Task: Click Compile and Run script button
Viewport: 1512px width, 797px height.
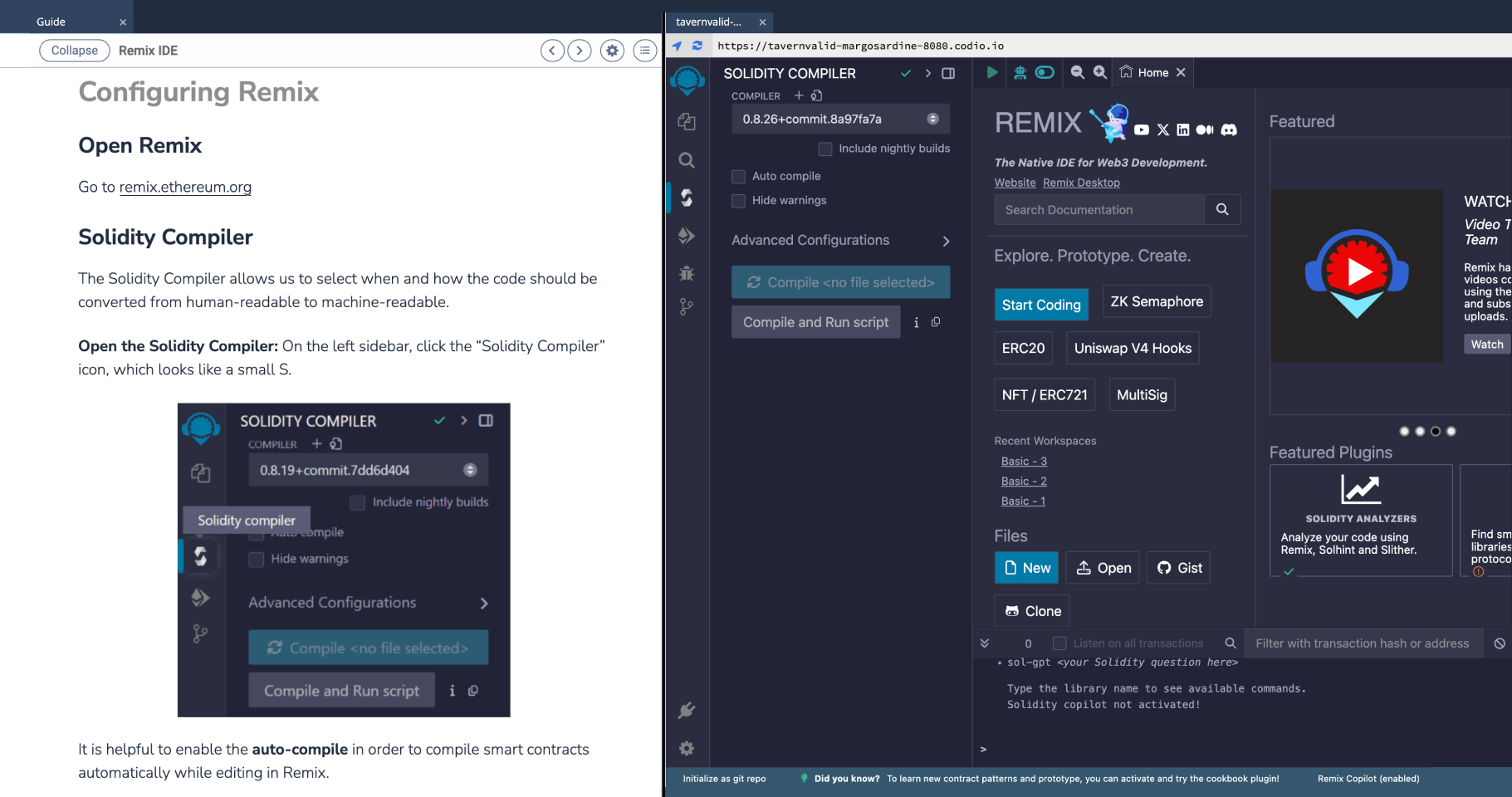Action: coord(815,322)
